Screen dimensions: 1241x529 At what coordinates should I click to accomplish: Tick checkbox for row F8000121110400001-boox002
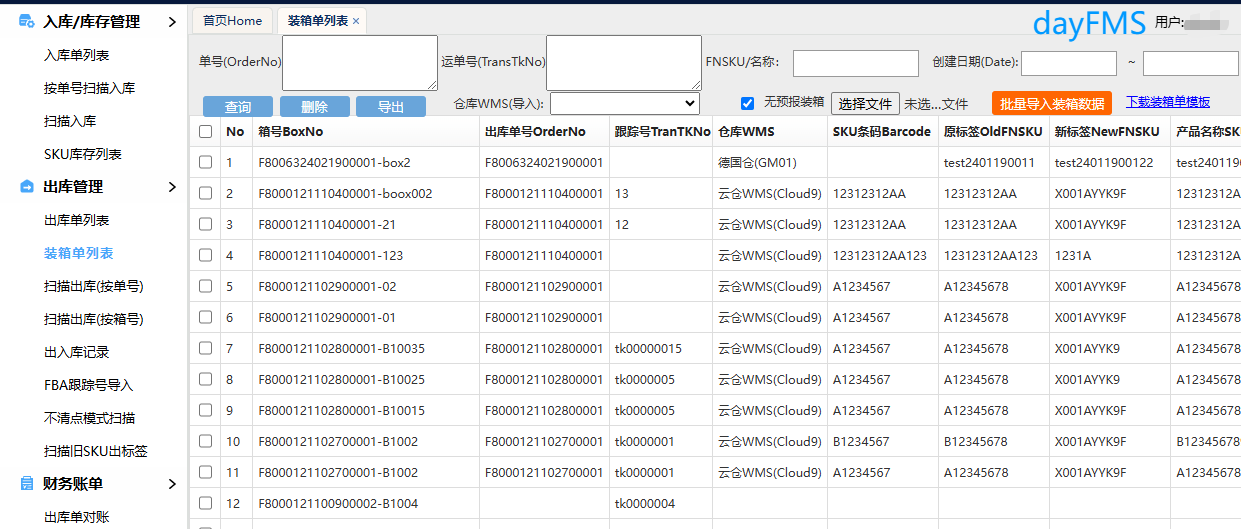pos(205,193)
